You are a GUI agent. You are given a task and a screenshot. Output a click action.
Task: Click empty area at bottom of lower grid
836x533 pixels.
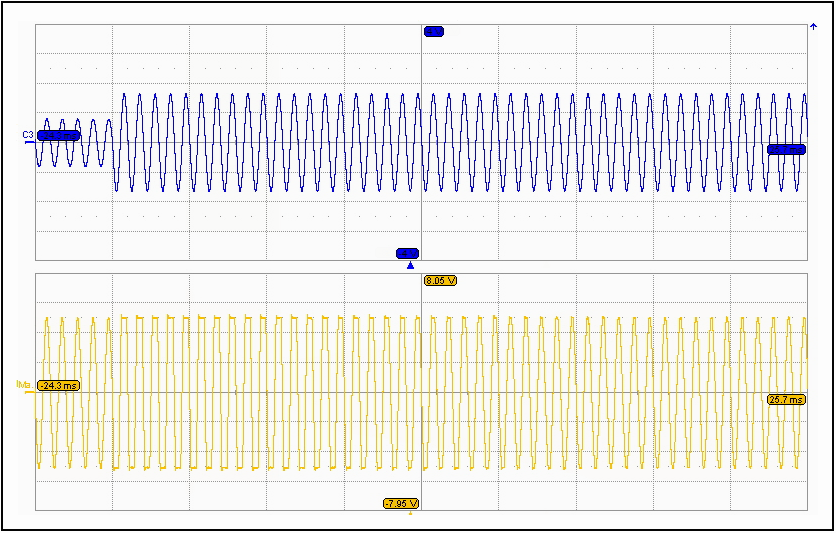coord(250,495)
